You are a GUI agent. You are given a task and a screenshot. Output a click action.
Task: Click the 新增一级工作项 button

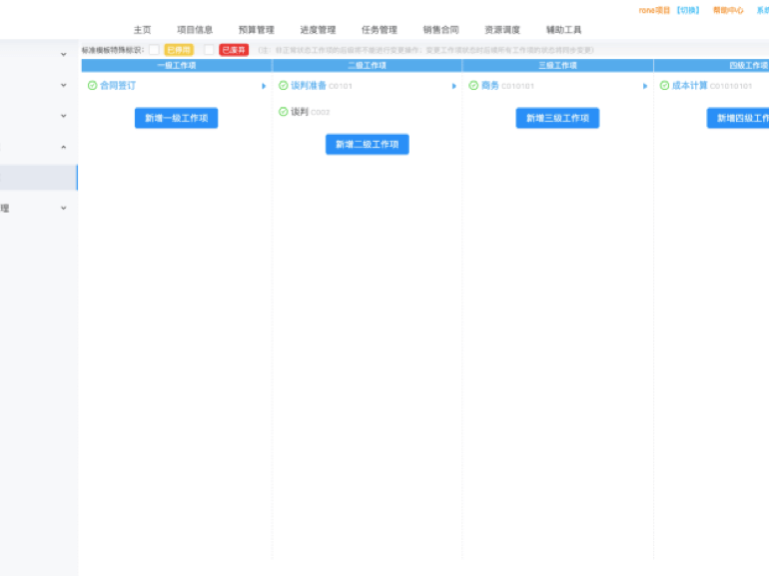coord(176,118)
